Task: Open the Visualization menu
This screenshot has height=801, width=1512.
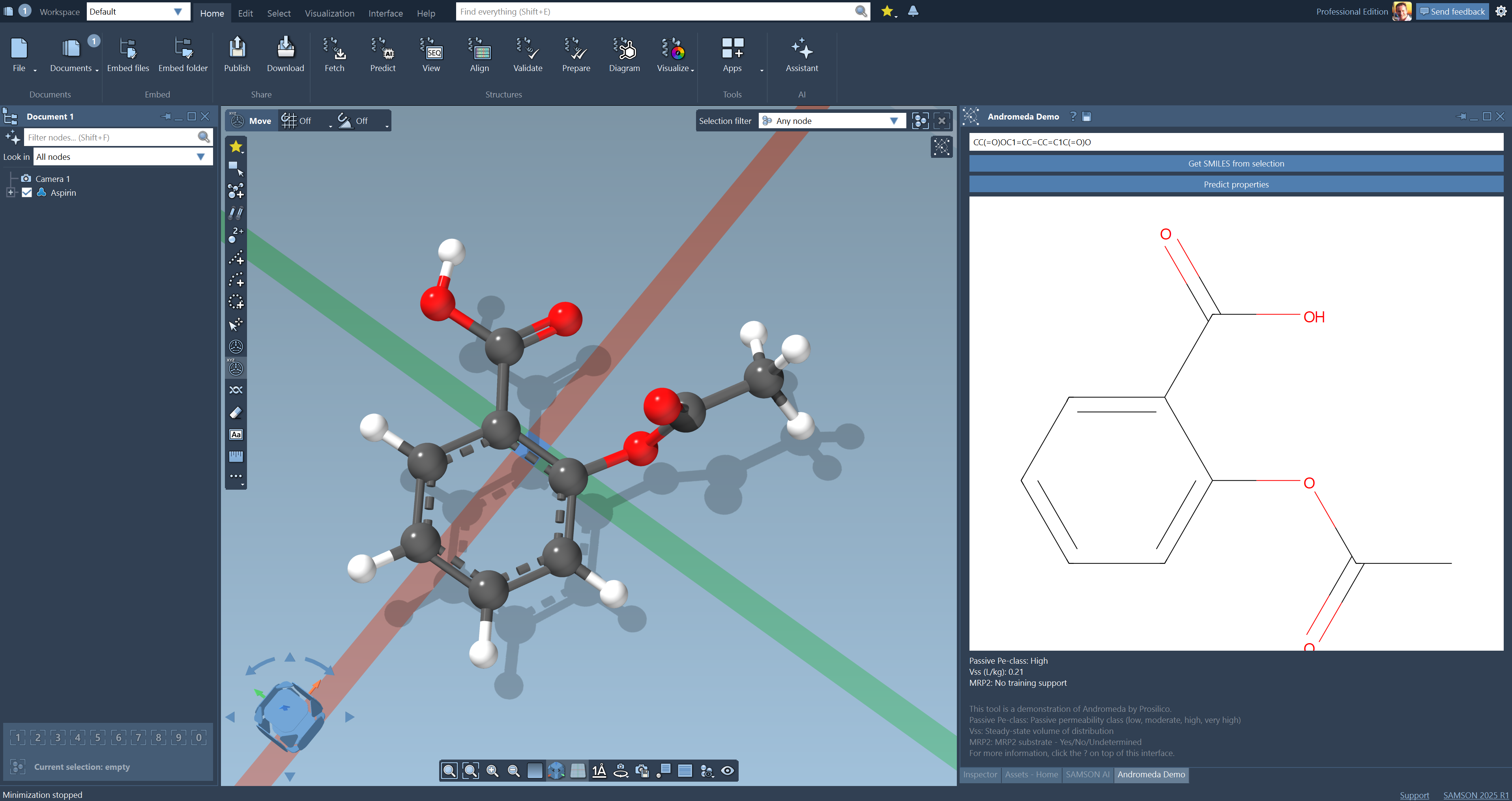Action: (x=329, y=13)
